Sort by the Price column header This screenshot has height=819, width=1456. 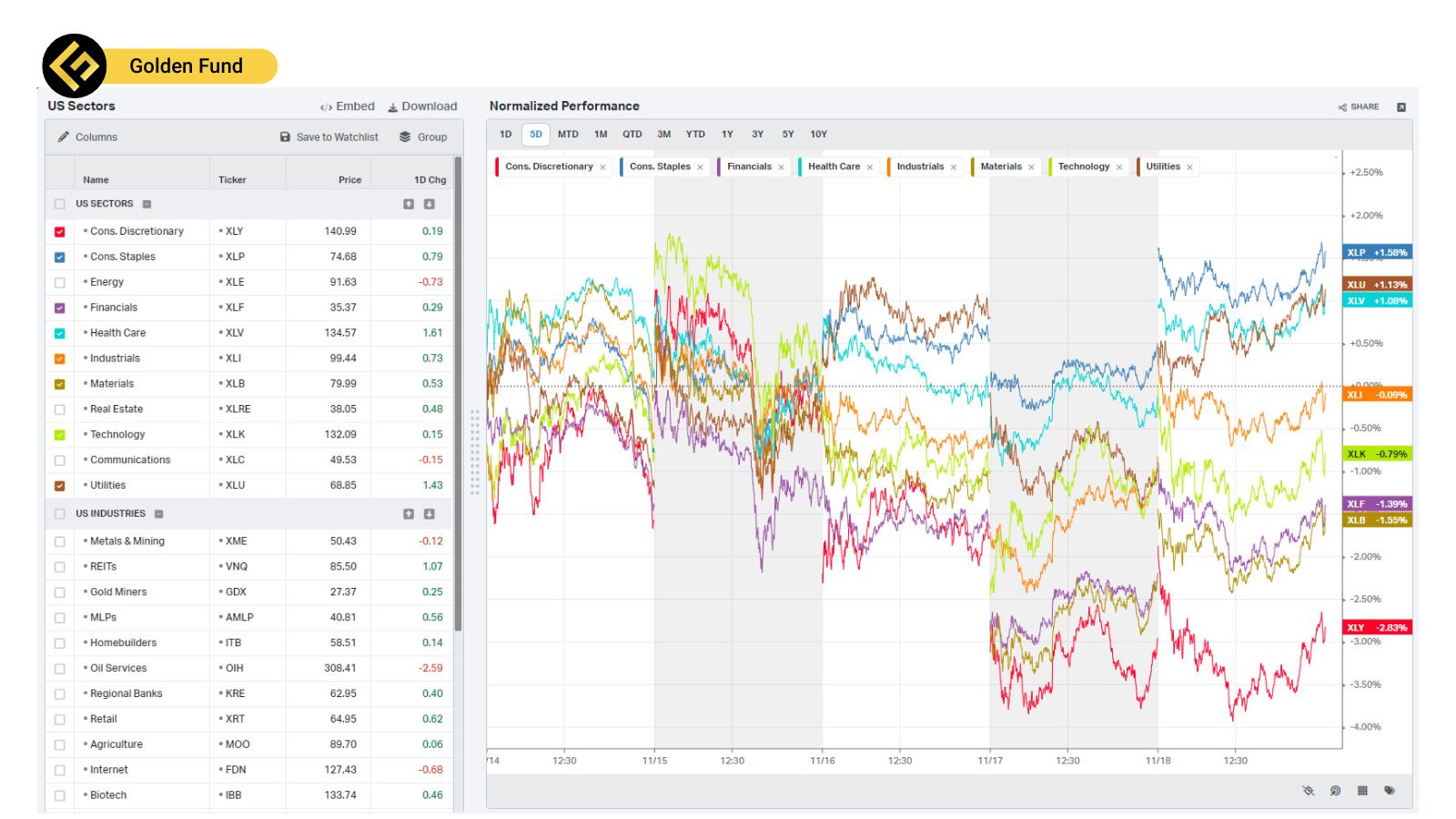click(349, 180)
